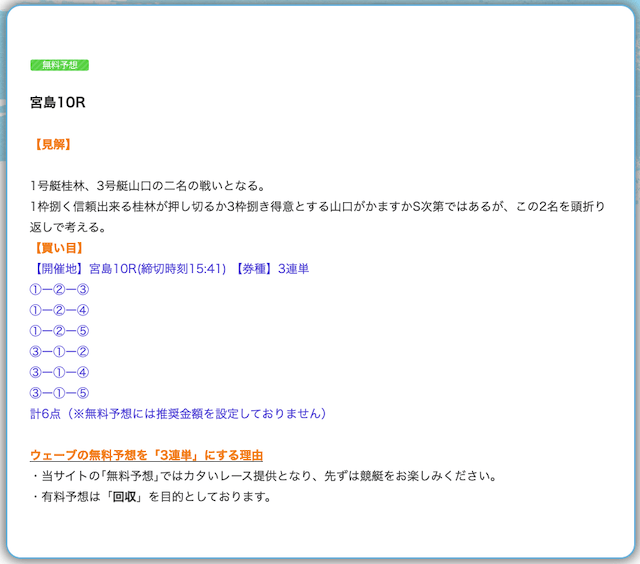Select the ①ー②ー③ bet combination
The width and height of the screenshot is (640, 564).
59,289
